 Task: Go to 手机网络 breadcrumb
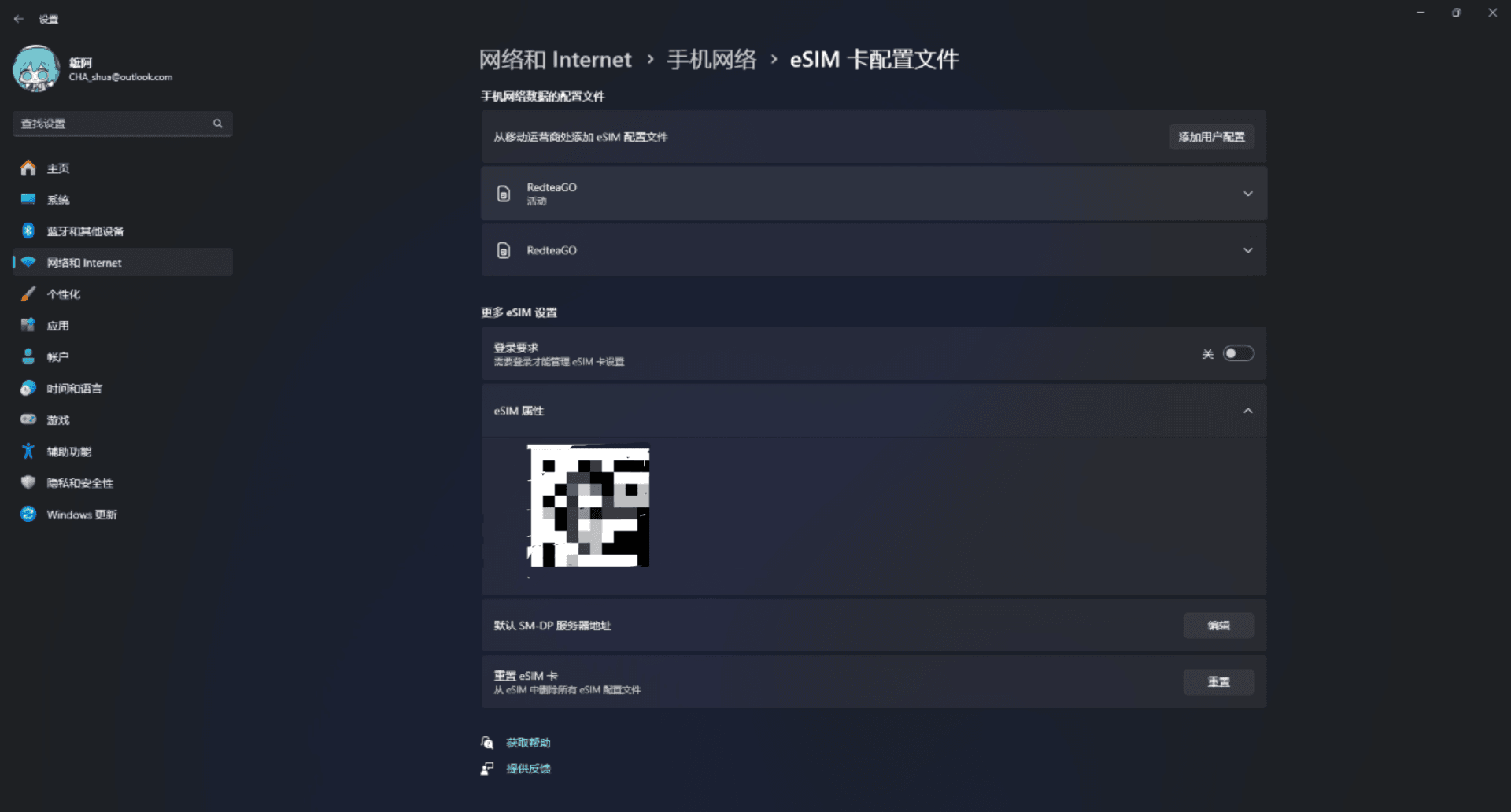click(711, 60)
